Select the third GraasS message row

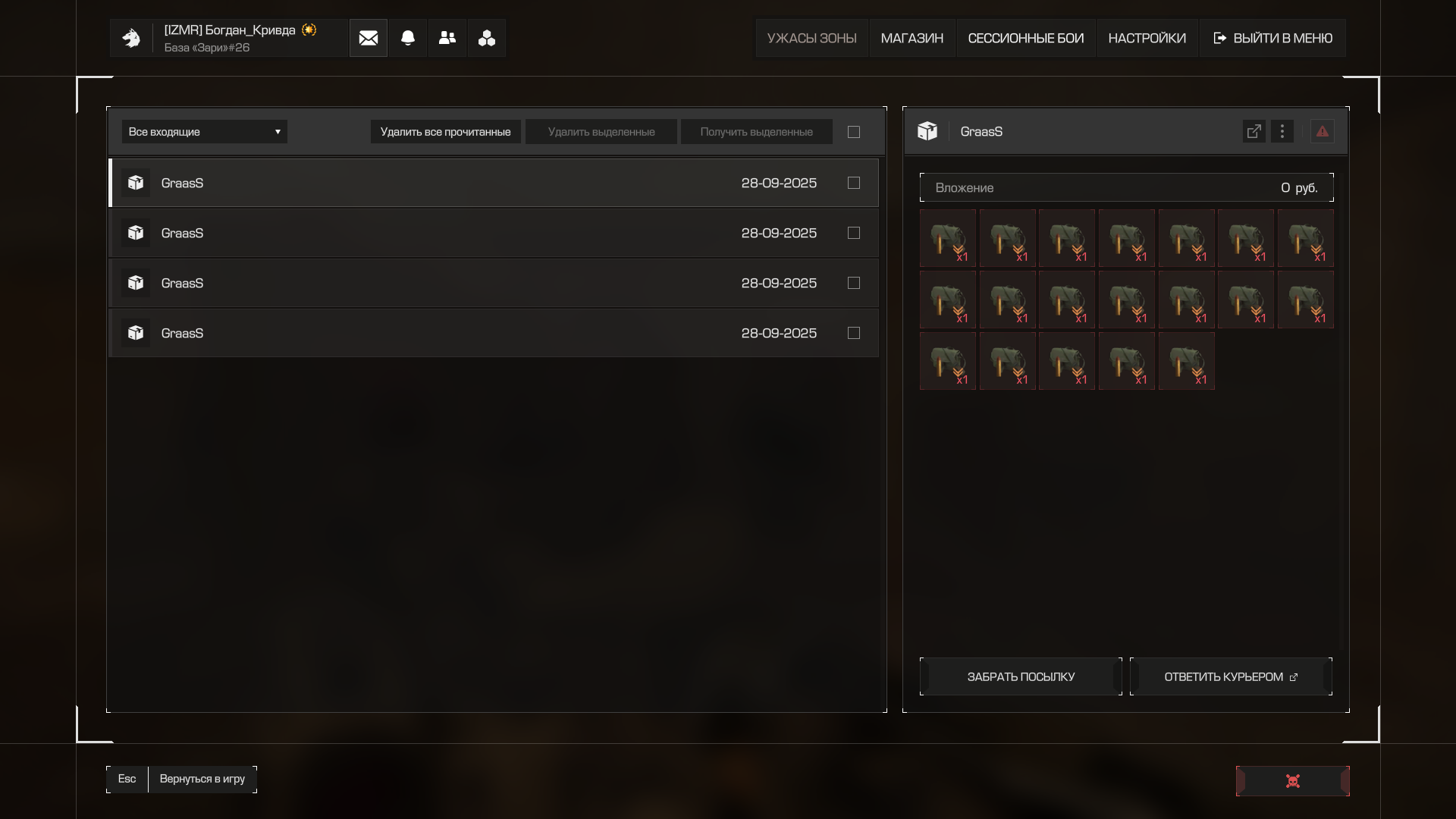coord(455,283)
